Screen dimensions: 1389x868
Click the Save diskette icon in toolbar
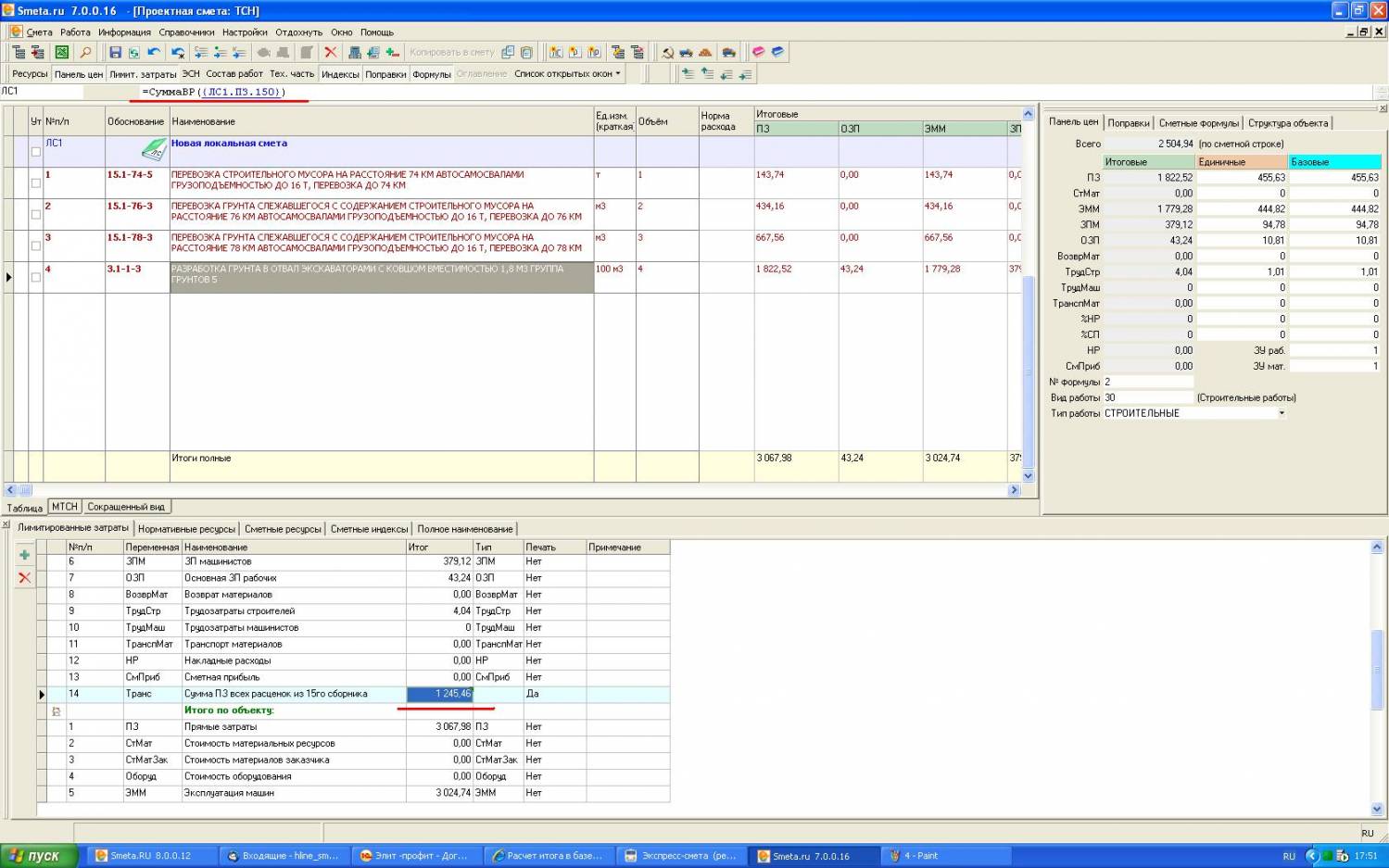pyautogui.click(x=116, y=53)
